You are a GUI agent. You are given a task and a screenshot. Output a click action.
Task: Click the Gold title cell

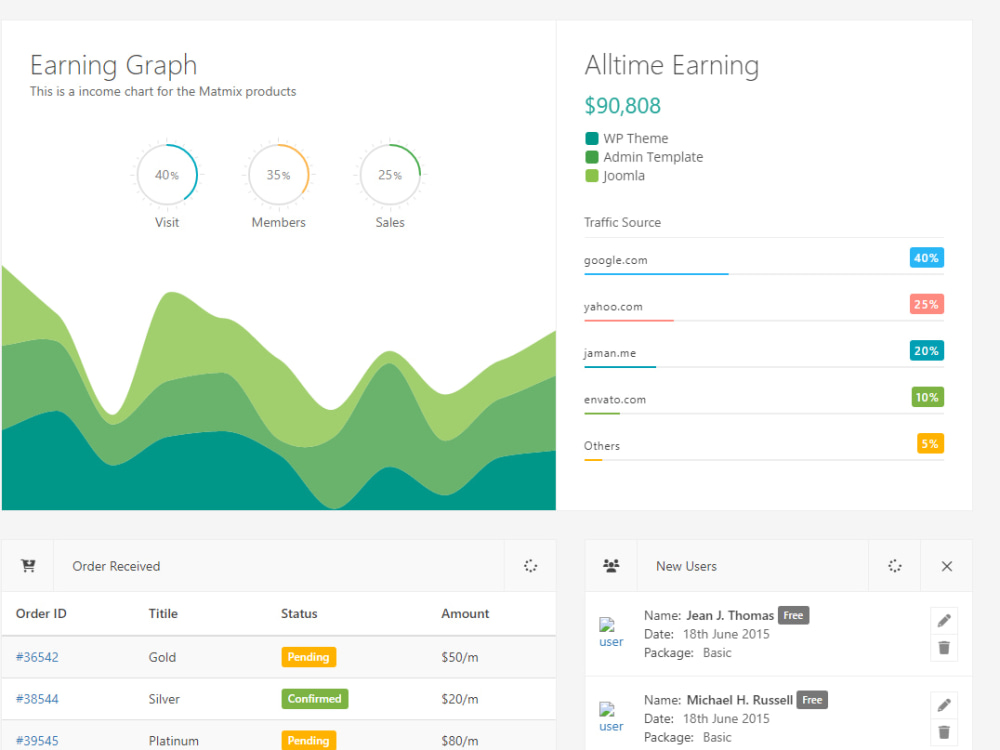pyautogui.click(x=162, y=657)
